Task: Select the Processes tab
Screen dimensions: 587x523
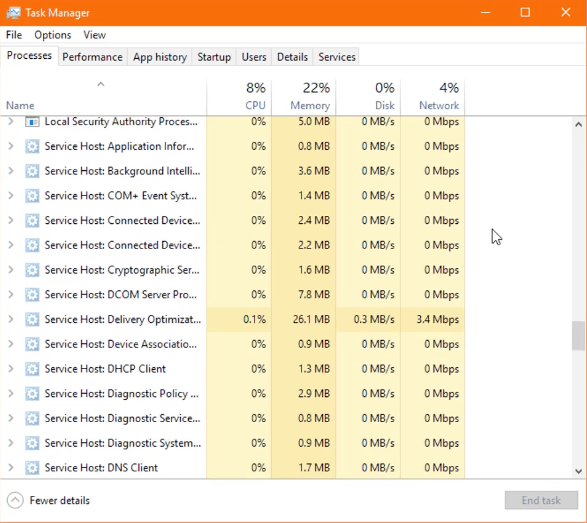Action: click(x=29, y=56)
